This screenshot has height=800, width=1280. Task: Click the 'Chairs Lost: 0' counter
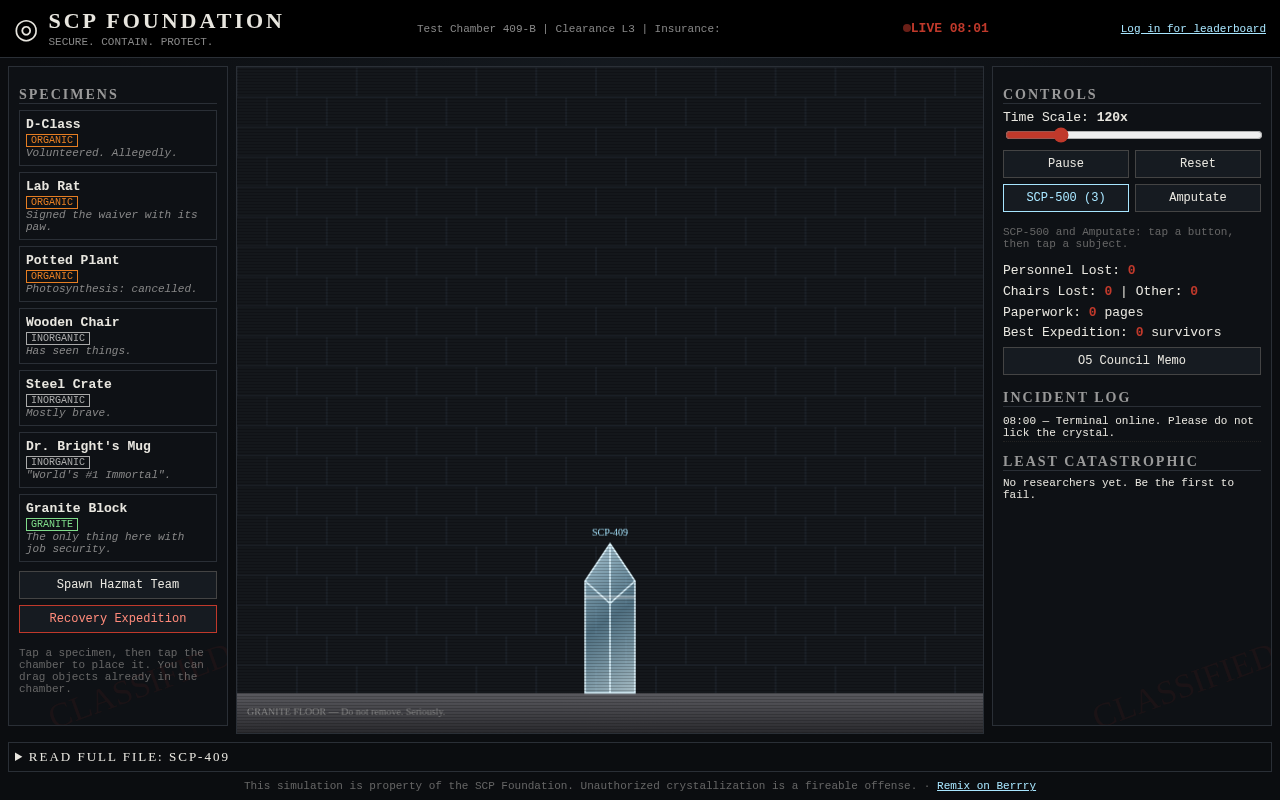click(x=1058, y=291)
